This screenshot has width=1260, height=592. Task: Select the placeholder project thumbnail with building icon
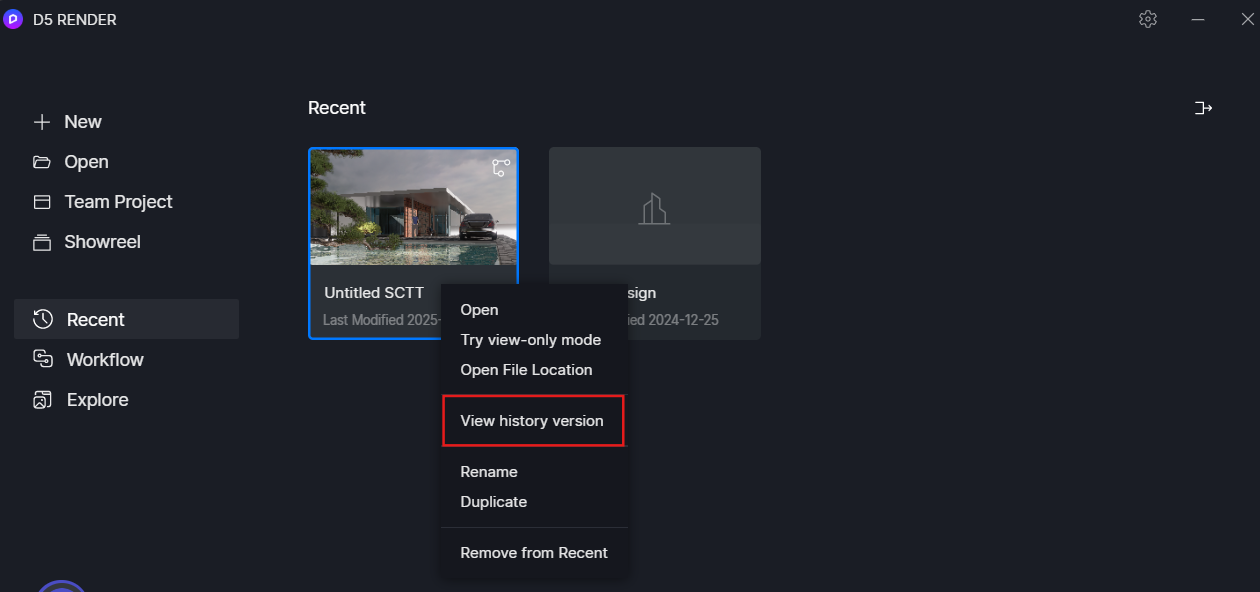pos(655,206)
